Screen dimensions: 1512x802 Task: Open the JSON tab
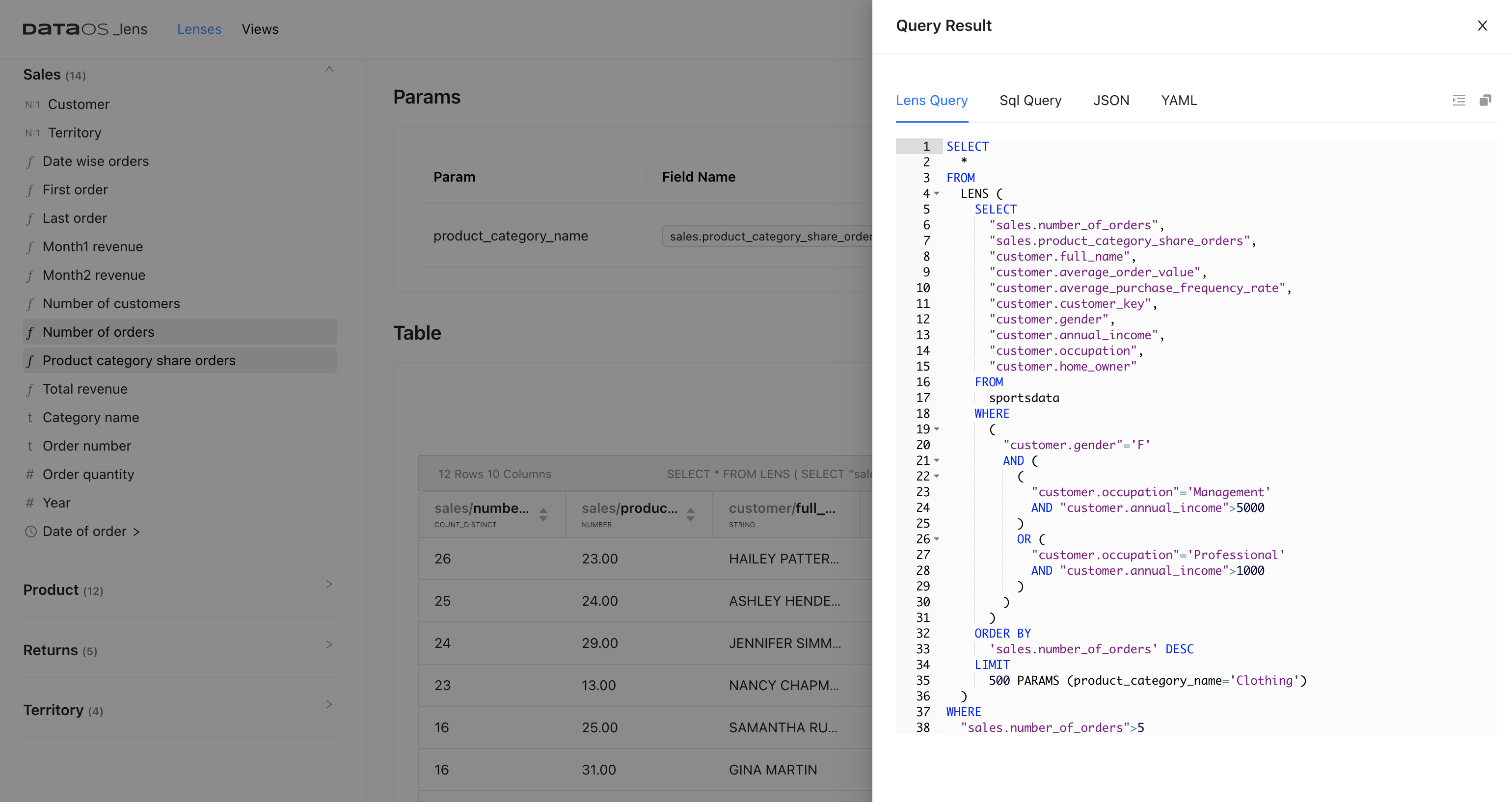coord(1111,100)
